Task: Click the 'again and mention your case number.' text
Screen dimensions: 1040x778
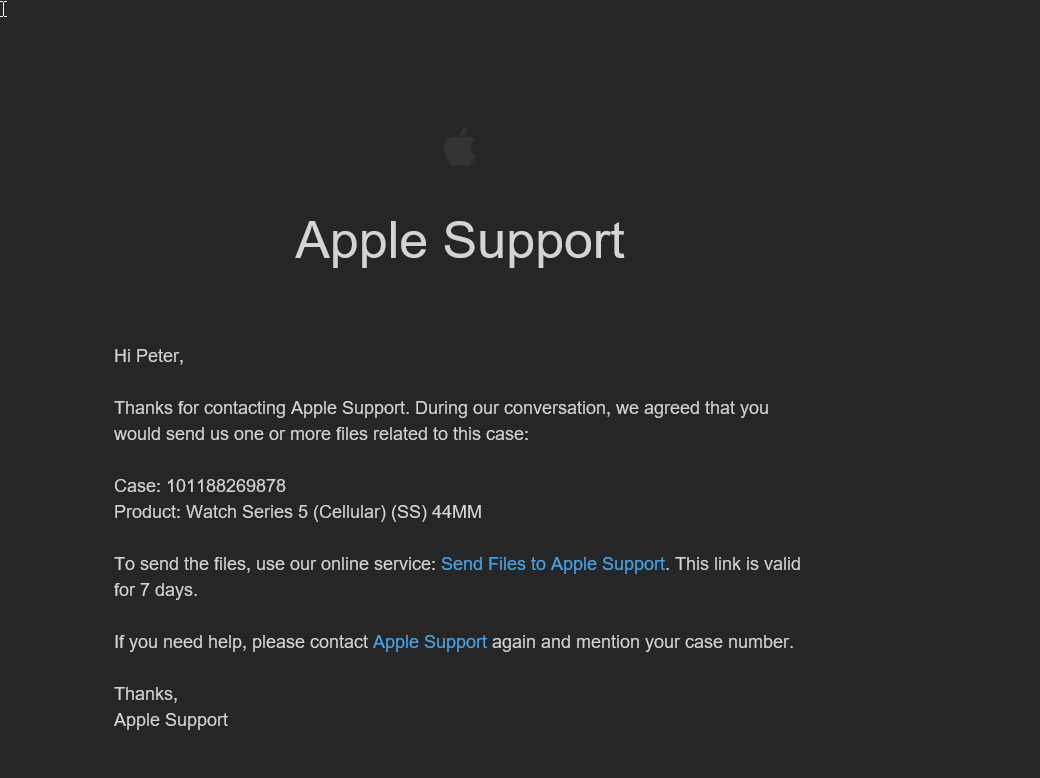Action: pyautogui.click(x=643, y=642)
